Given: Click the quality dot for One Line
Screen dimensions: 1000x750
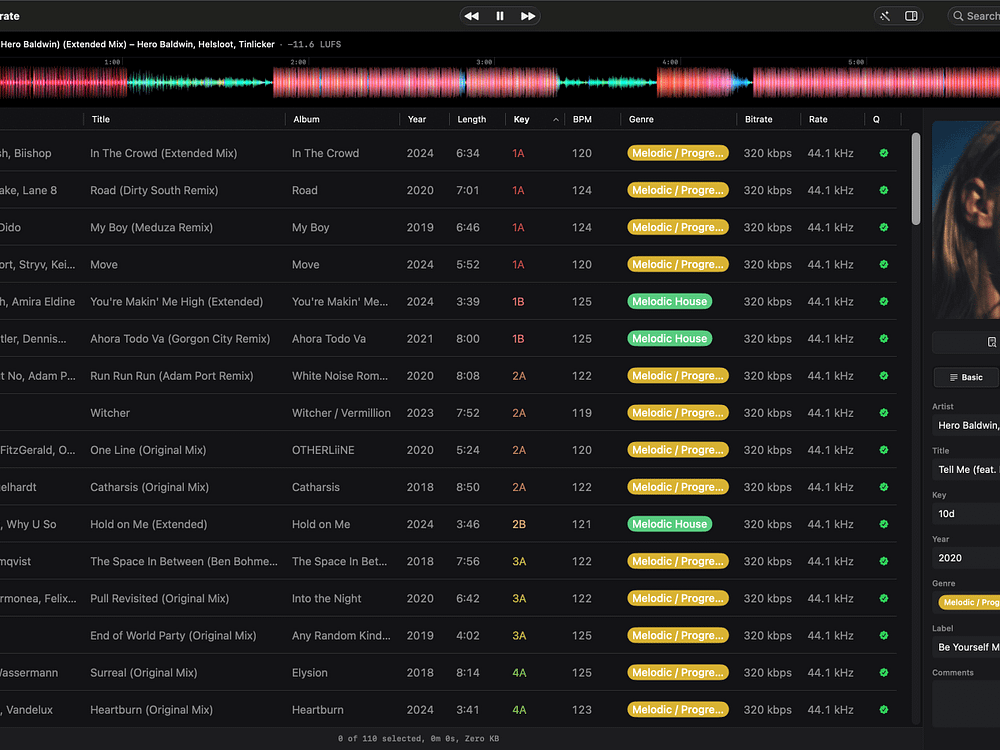Looking at the screenshot, I should coord(884,450).
